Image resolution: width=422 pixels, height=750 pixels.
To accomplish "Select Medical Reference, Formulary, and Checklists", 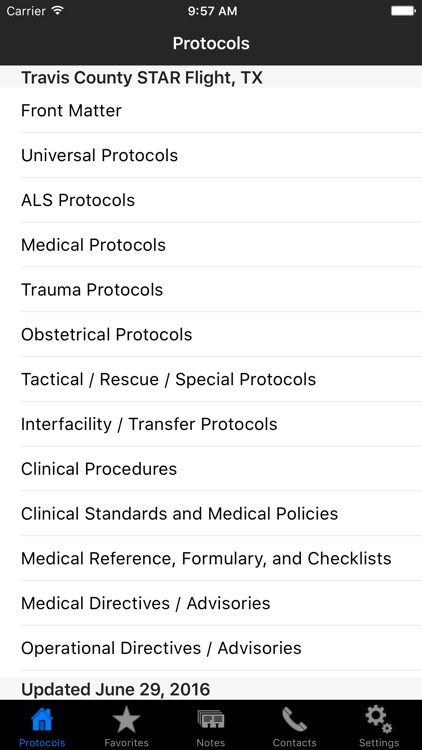I will coord(211,559).
